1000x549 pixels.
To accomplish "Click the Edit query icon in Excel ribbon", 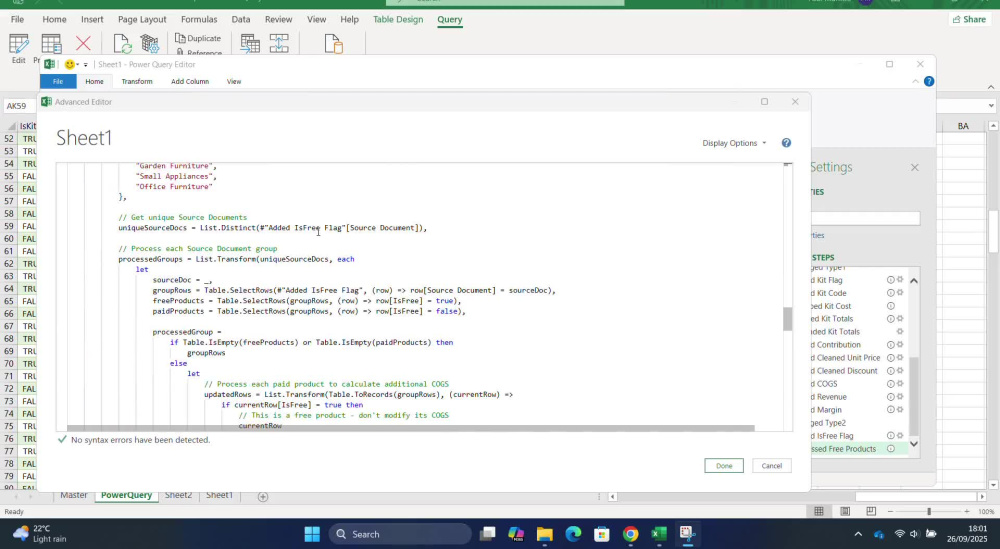I will [x=18, y=43].
